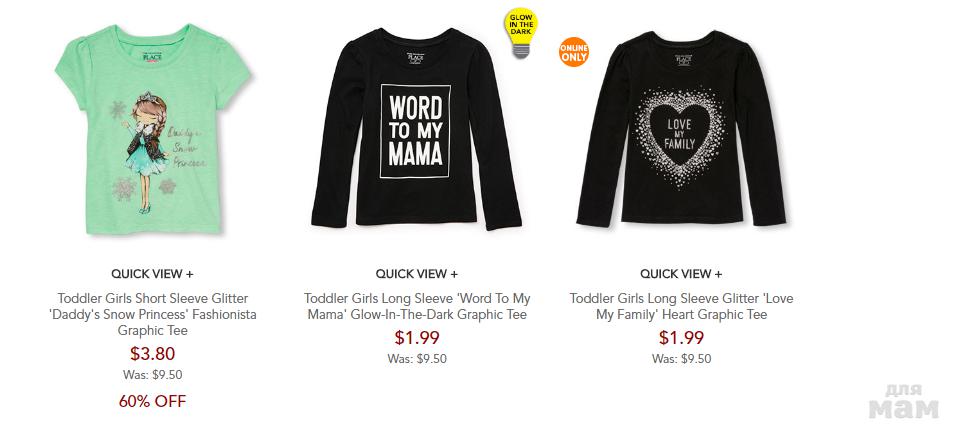Screen dimensions: 954x433
Task: Click 'Was: $9.50' under Word To My Mama tee
Action: point(417,358)
